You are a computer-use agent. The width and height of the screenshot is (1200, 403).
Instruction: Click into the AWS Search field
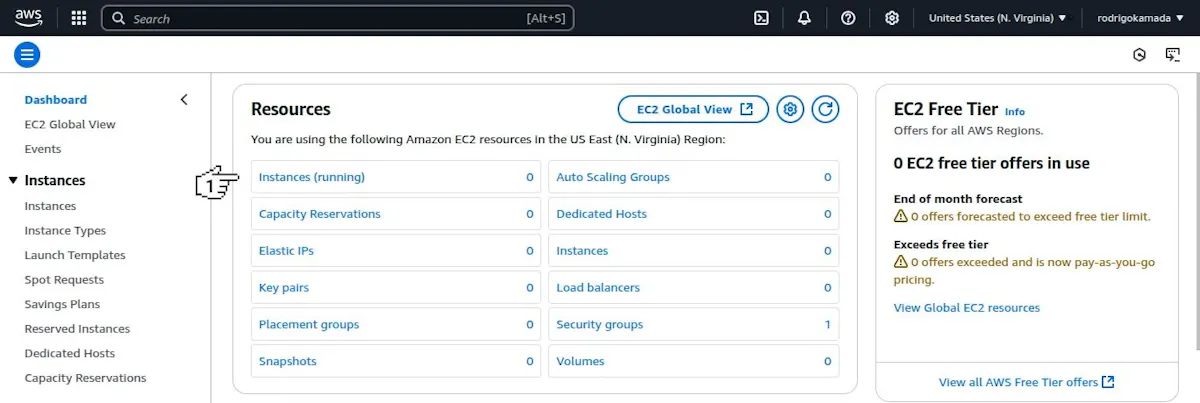[338, 18]
